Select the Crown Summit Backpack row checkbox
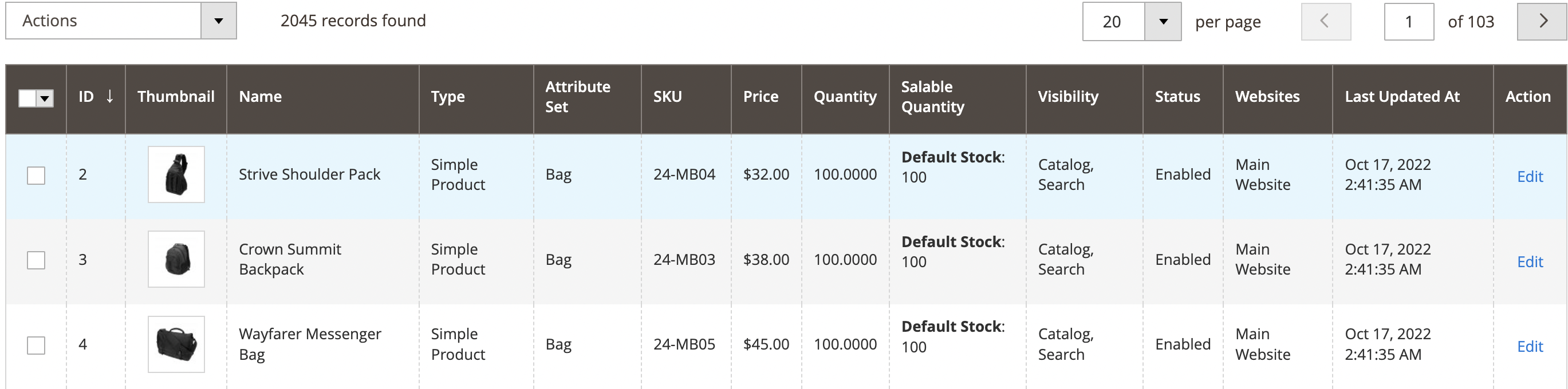The height and width of the screenshot is (389, 1568). coord(37,260)
